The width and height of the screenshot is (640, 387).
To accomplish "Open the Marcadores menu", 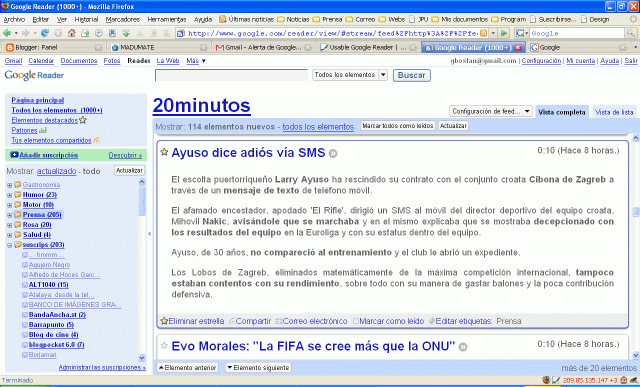I will pyautogui.click(x=122, y=19).
